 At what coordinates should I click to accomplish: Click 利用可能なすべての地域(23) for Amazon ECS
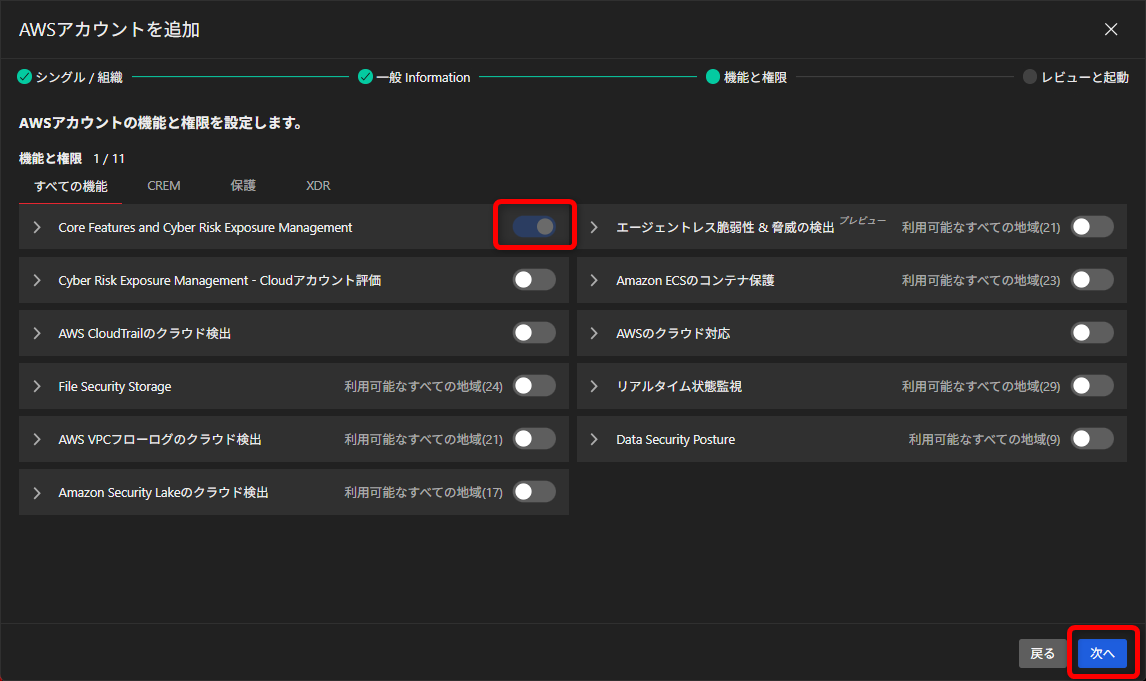pyautogui.click(x=981, y=281)
